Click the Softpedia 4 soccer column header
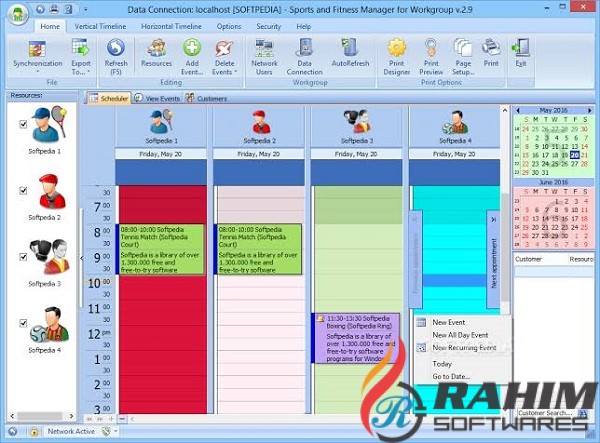The height and width of the screenshot is (443, 600). [x=455, y=126]
